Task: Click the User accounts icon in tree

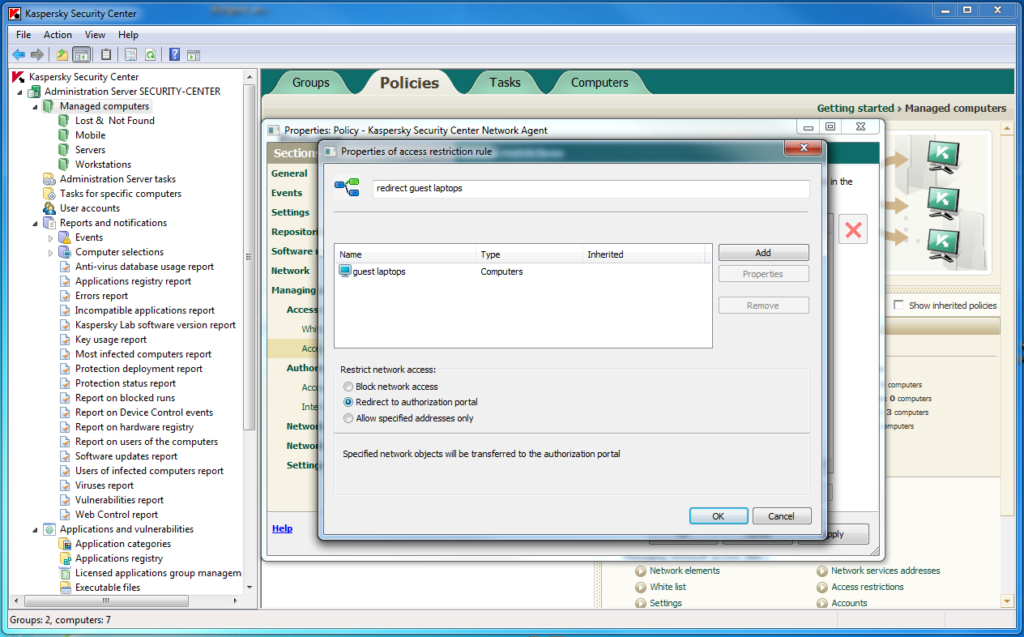Action: pyautogui.click(x=49, y=208)
